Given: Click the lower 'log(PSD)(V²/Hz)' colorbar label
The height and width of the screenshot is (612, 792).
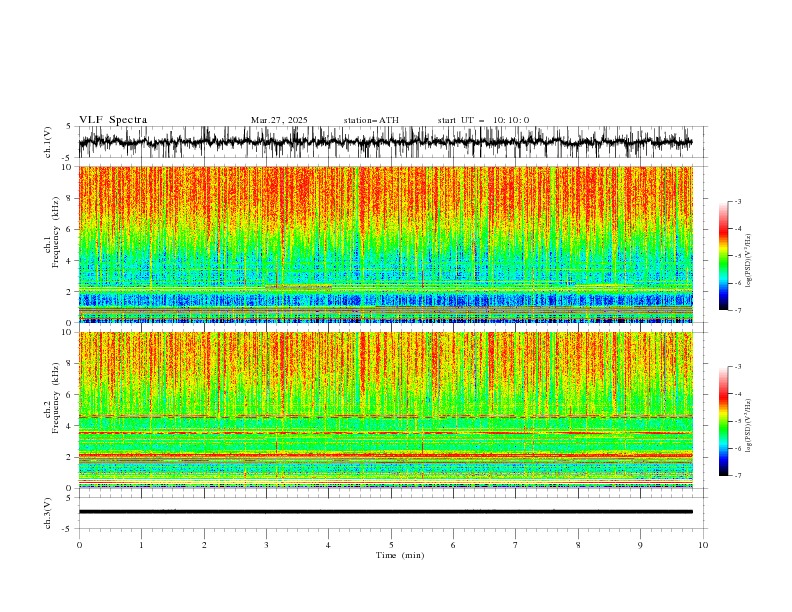Looking at the screenshot, I should point(749,426).
